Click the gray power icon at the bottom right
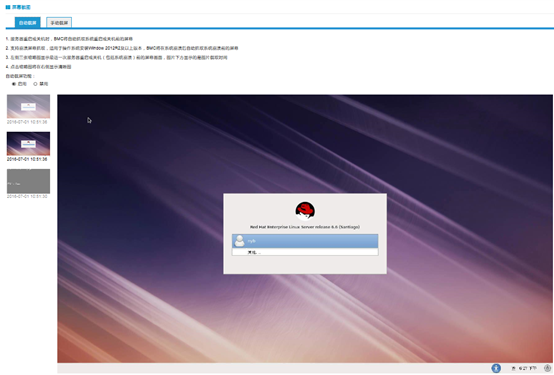Image resolution: width=554 pixels, height=375 pixels. click(x=547, y=368)
